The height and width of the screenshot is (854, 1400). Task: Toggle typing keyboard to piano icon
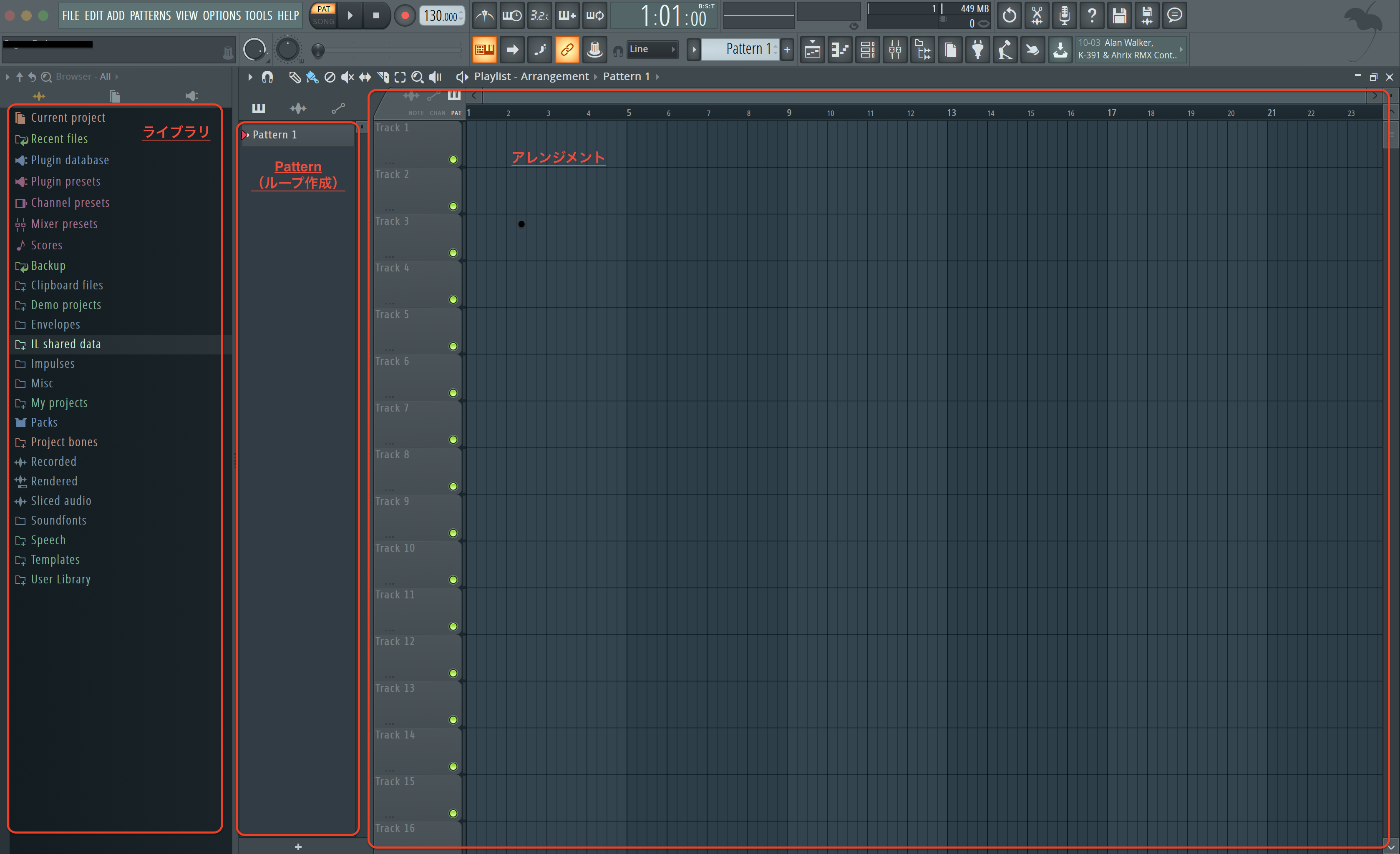(485, 49)
